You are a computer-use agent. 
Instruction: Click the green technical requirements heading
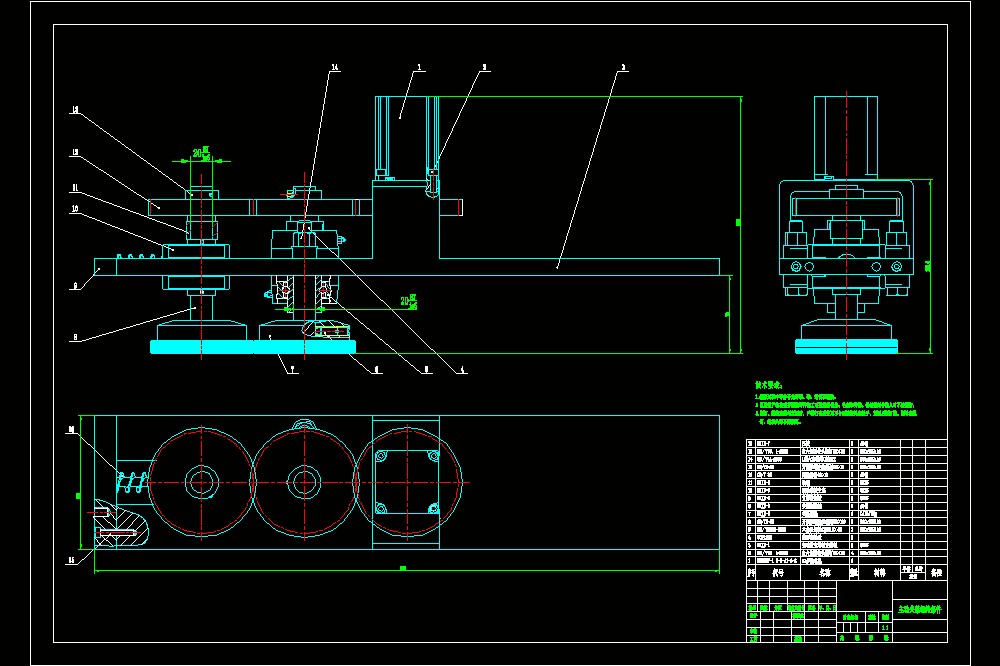768,385
